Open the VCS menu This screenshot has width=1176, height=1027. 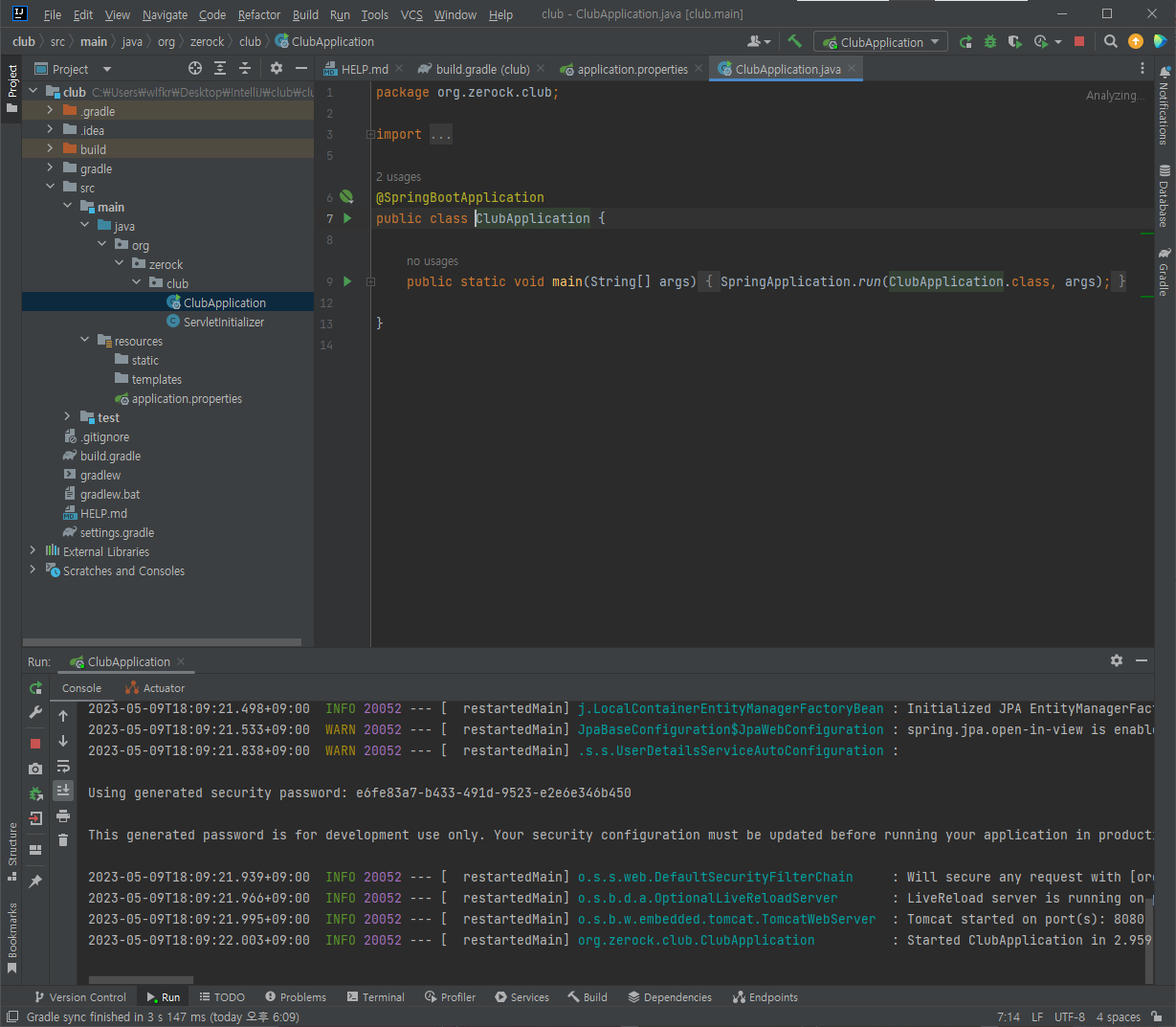(411, 14)
